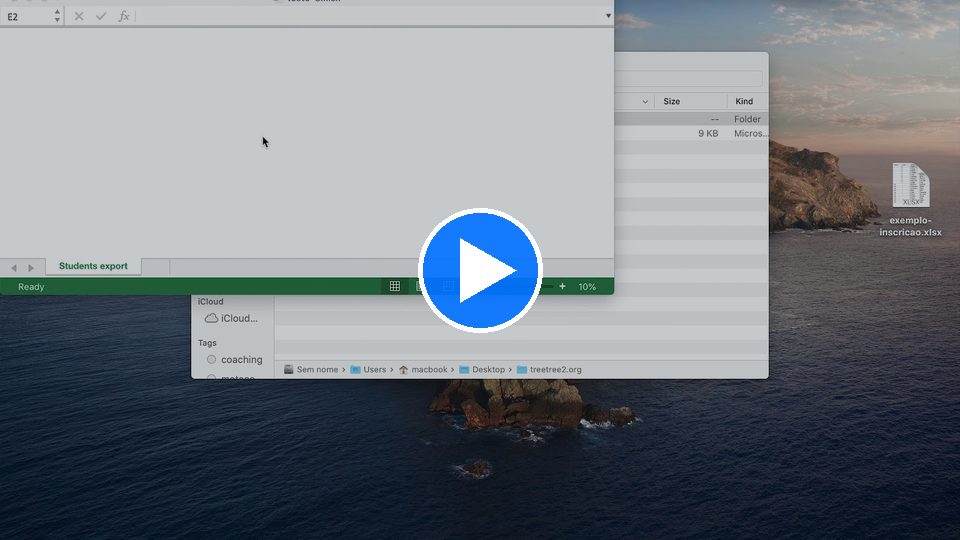Click the confirm entry checkmark icon
The width and height of the screenshot is (960, 540).
pos(101,17)
